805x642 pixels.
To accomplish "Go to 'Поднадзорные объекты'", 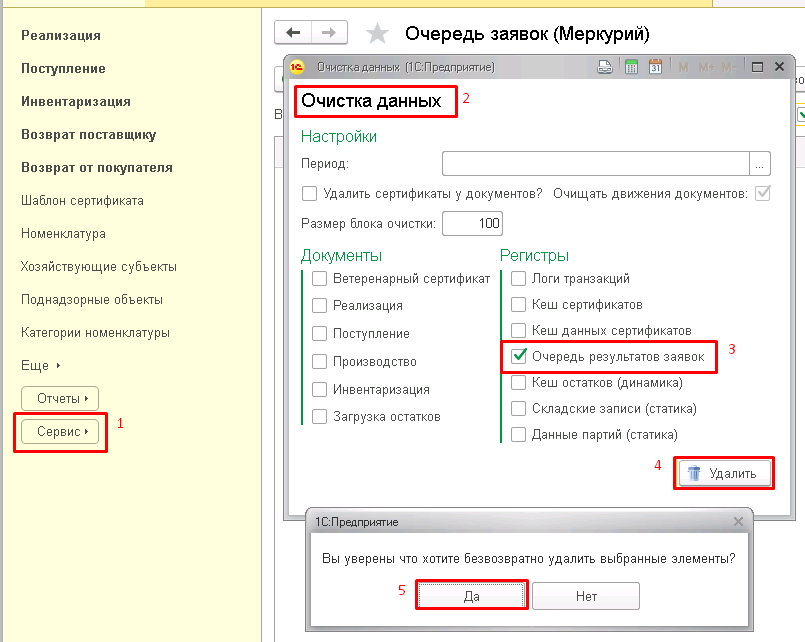I will (92, 299).
